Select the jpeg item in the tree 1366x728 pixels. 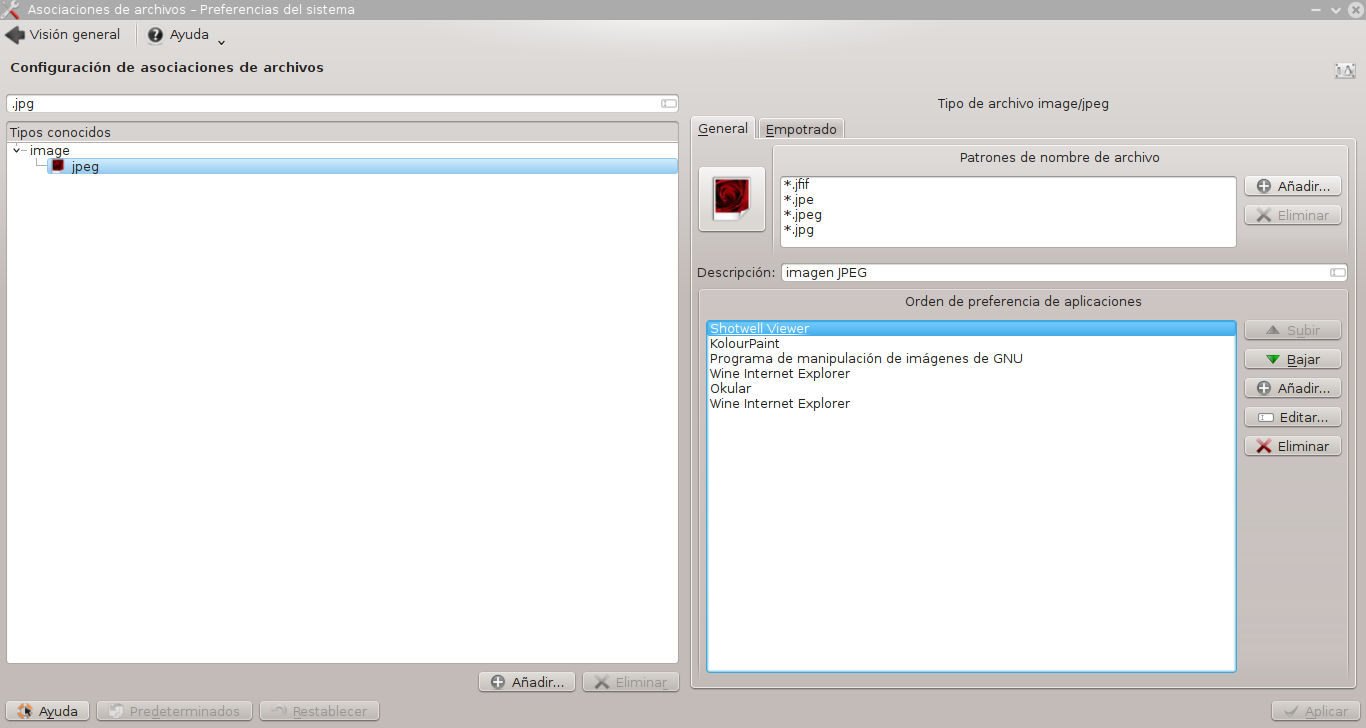[x=85, y=166]
